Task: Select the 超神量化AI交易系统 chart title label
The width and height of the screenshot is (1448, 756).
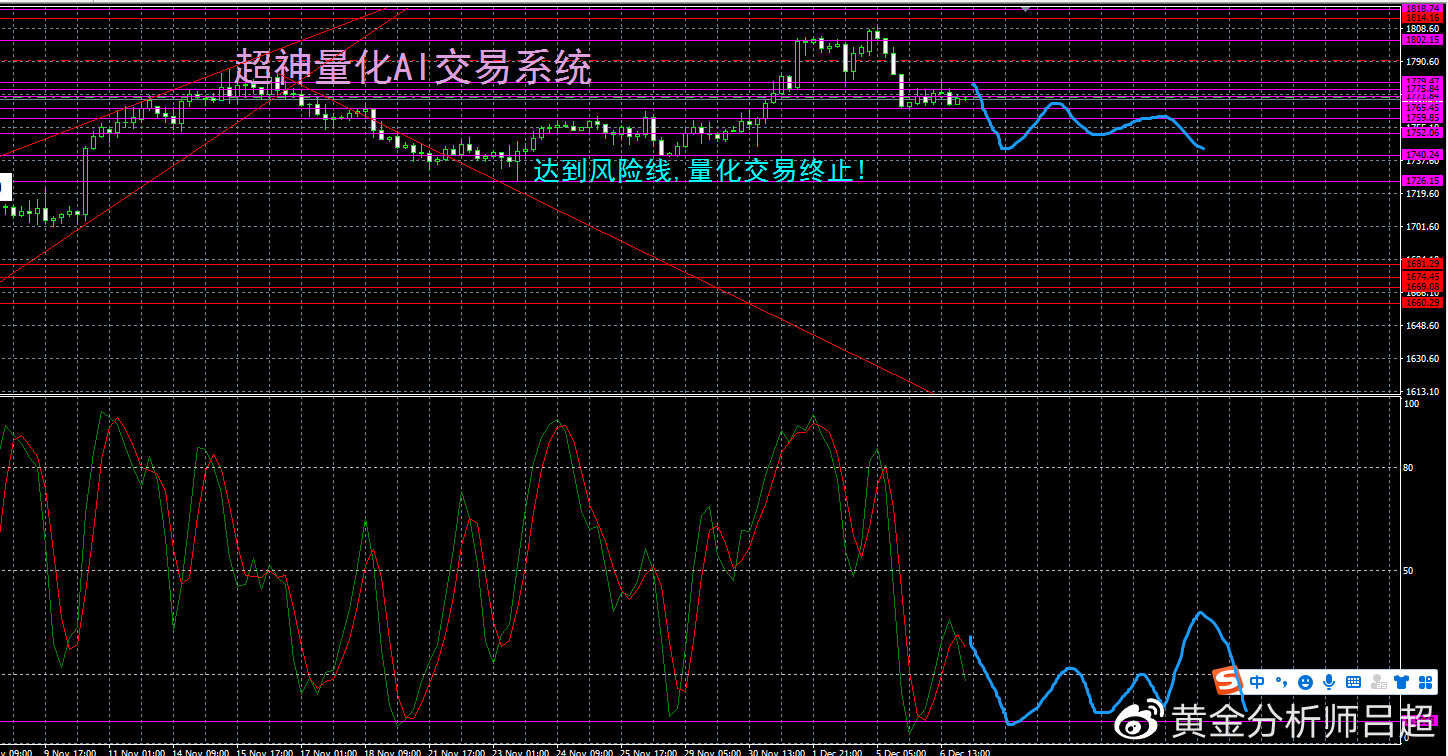Action: [413, 68]
